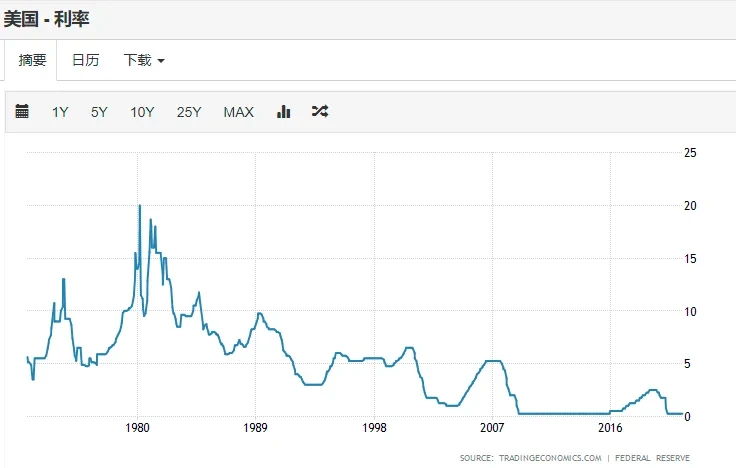Click the 美国 - 利率 page title
This screenshot has height=468, width=736.
(x=47, y=18)
